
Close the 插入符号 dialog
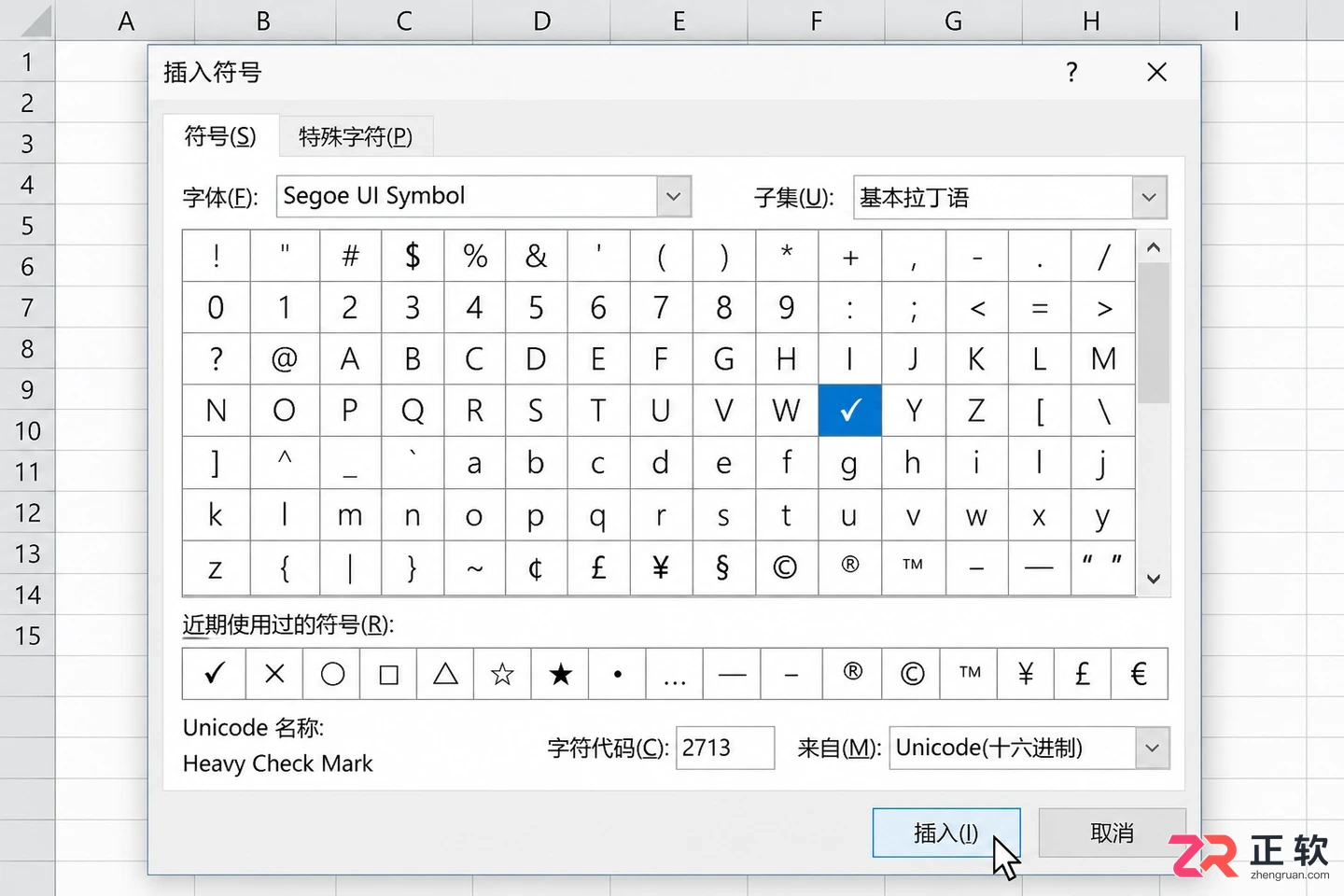[x=1156, y=72]
